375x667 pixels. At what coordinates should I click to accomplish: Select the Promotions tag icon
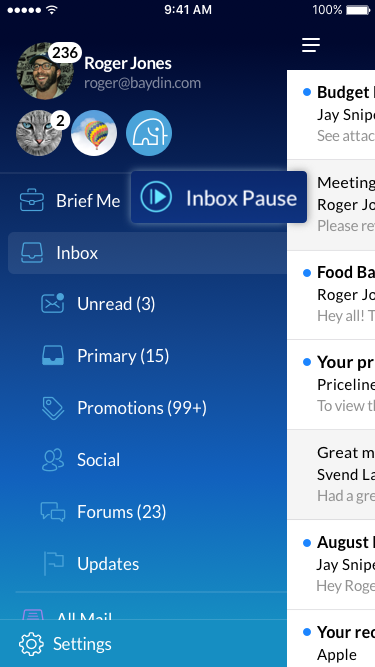pos(53,408)
